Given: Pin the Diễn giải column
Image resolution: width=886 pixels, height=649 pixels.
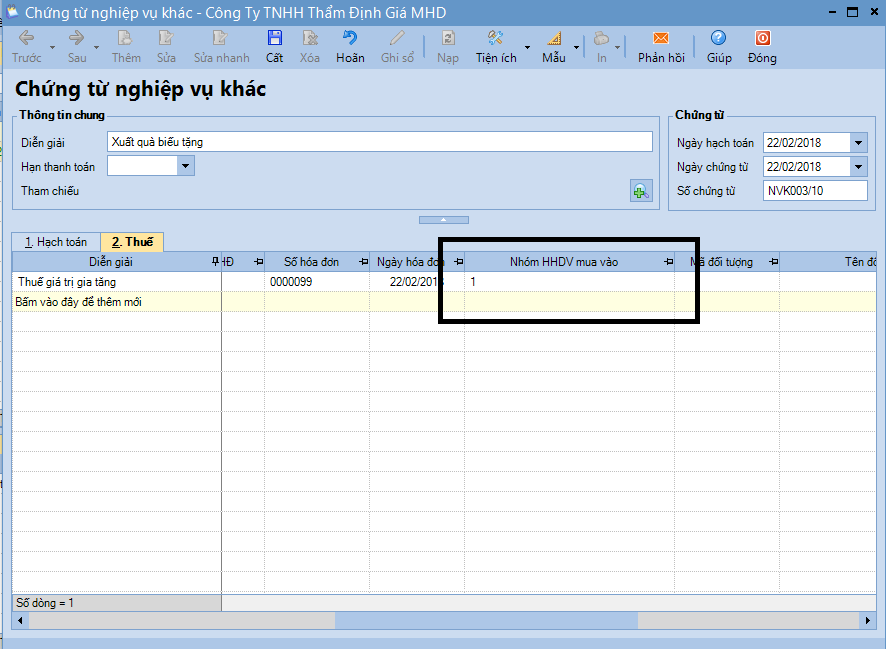Looking at the screenshot, I should (x=215, y=262).
